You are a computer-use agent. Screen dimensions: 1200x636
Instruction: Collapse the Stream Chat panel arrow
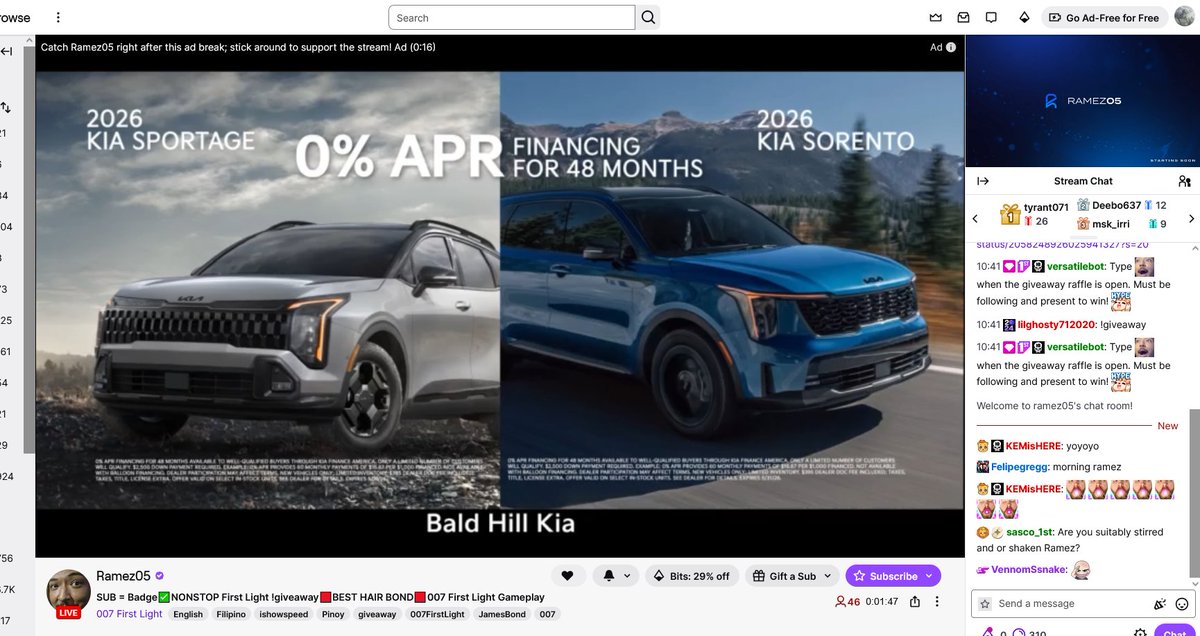[x=983, y=181]
